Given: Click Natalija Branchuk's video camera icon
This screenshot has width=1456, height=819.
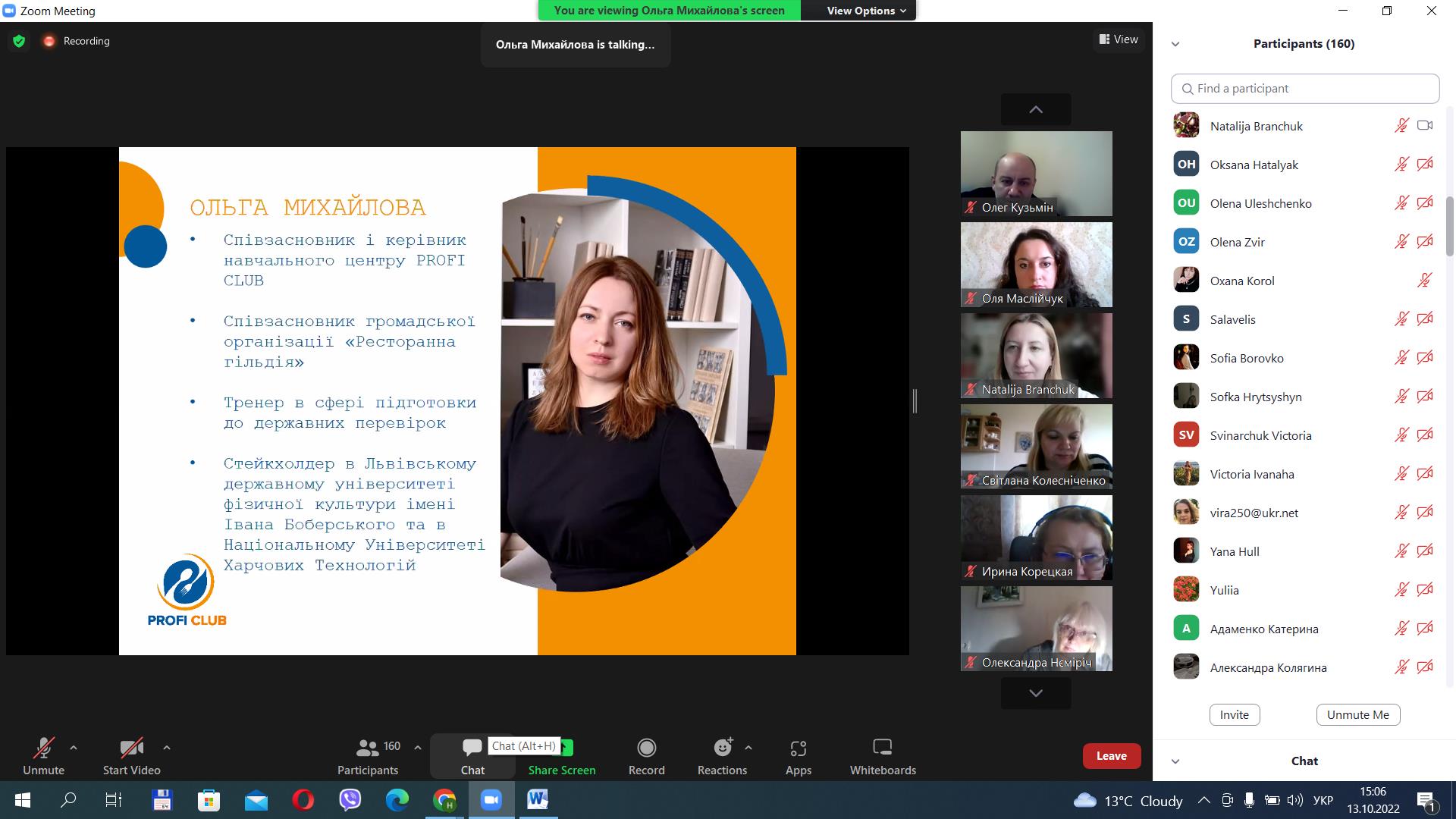Looking at the screenshot, I should click(1425, 126).
